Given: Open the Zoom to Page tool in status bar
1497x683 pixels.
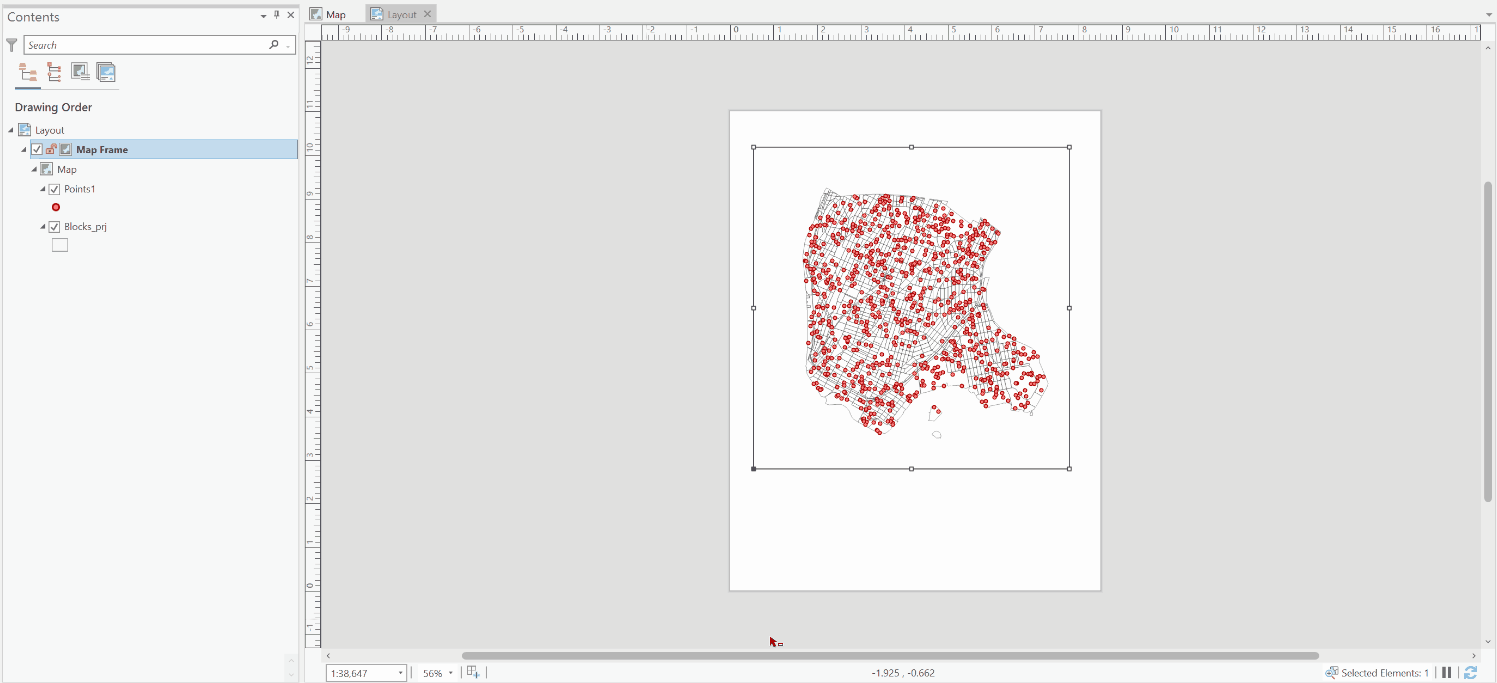Looking at the screenshot, I should [x=472, y=672].
